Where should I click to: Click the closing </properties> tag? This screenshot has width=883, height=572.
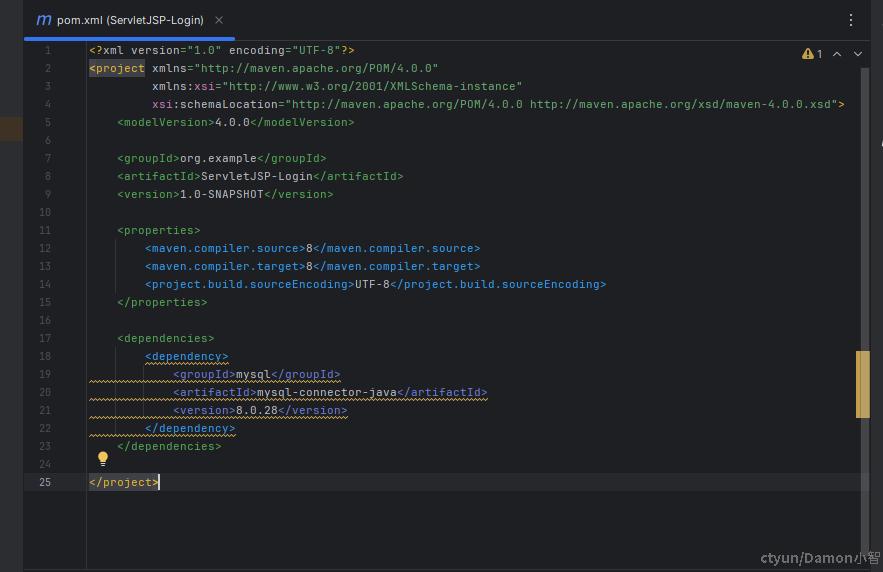click(162, 302)
